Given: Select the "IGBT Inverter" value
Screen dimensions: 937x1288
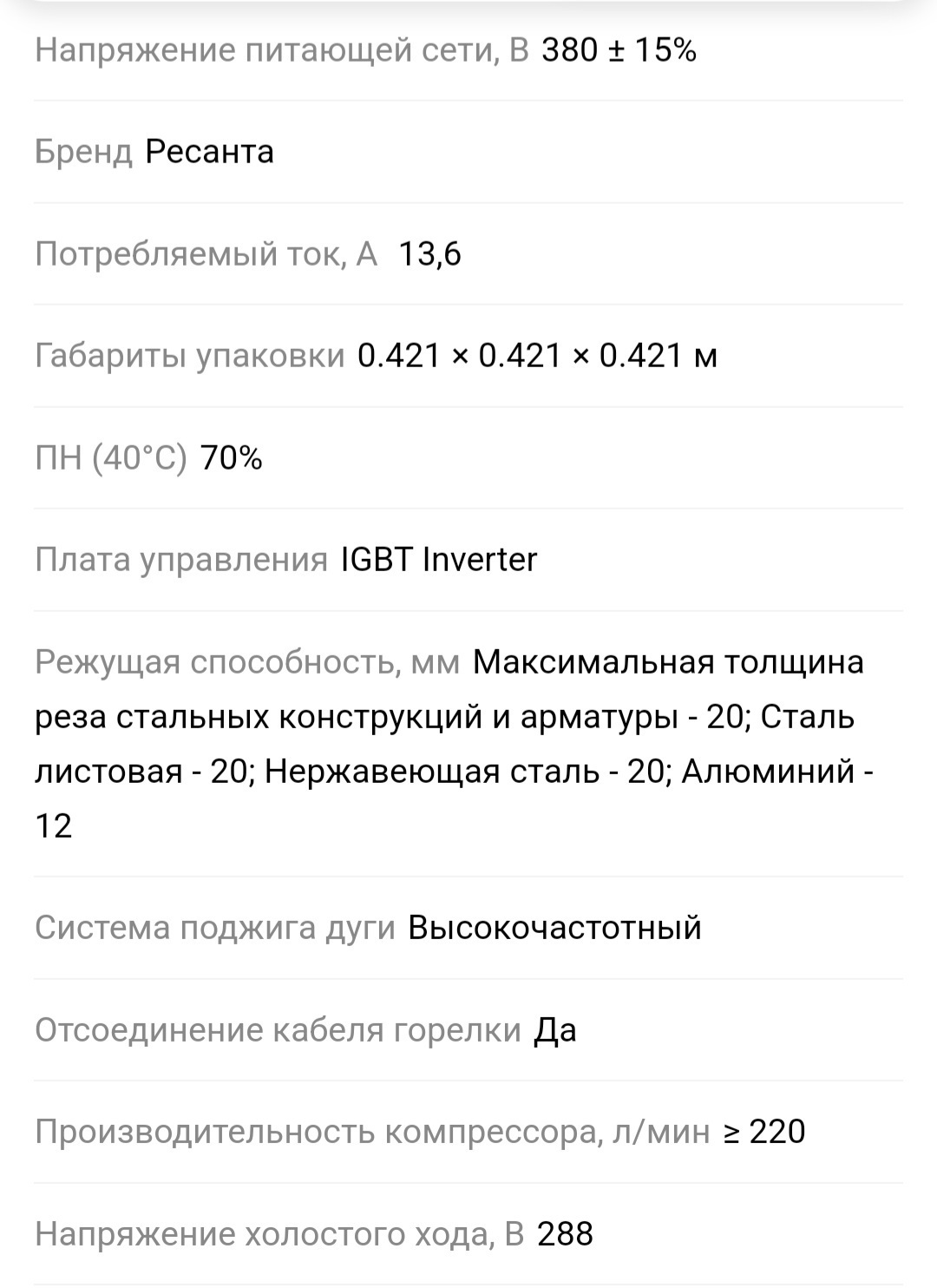Looking at the screenshot, I should pyautogui.click(x=439, y=560).
